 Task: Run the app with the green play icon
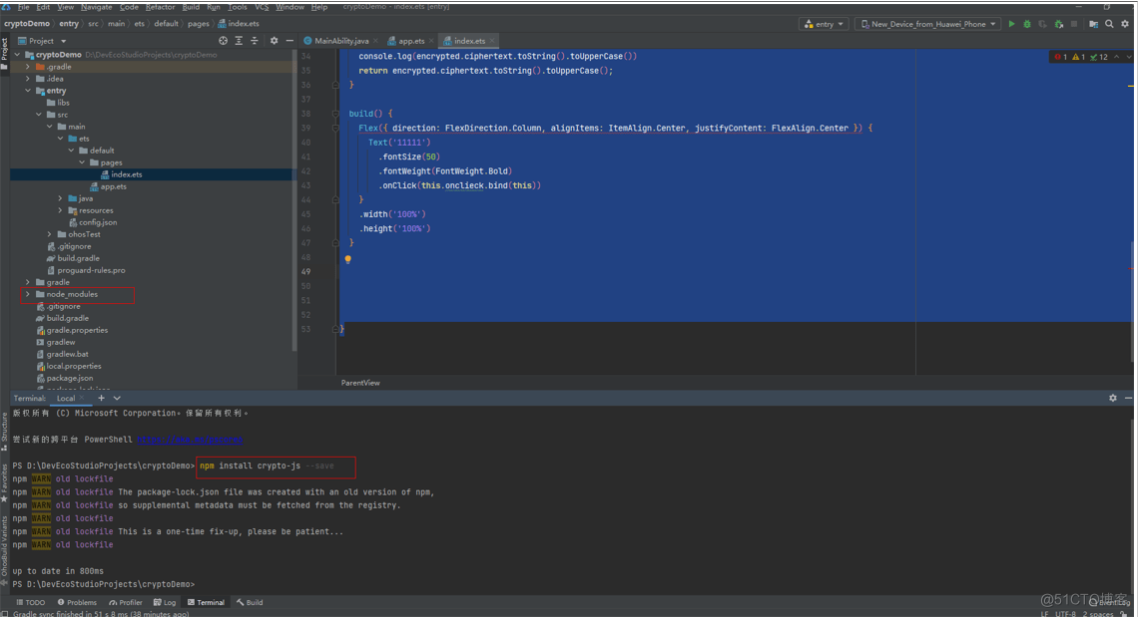point(1011,24)
